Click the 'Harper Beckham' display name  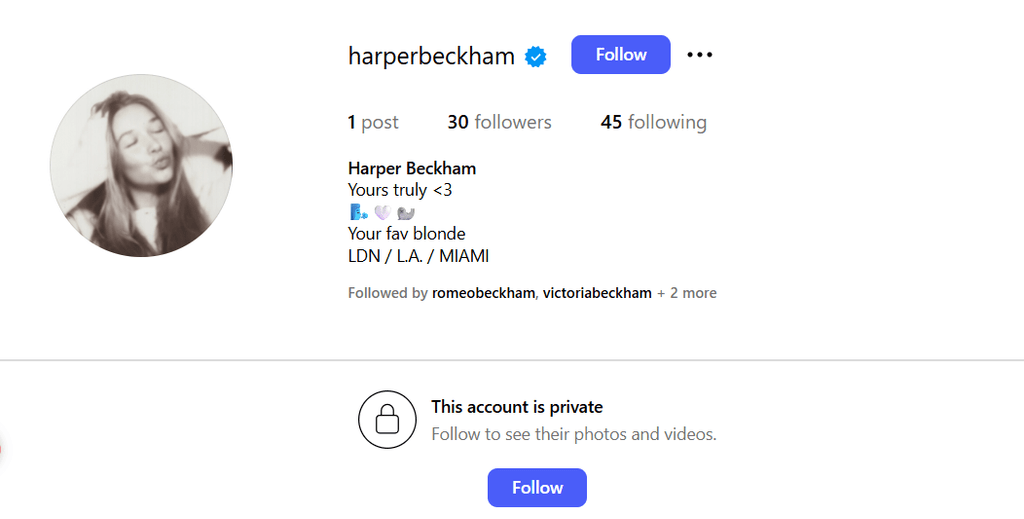pyautogui.click(x=412, y=168)
